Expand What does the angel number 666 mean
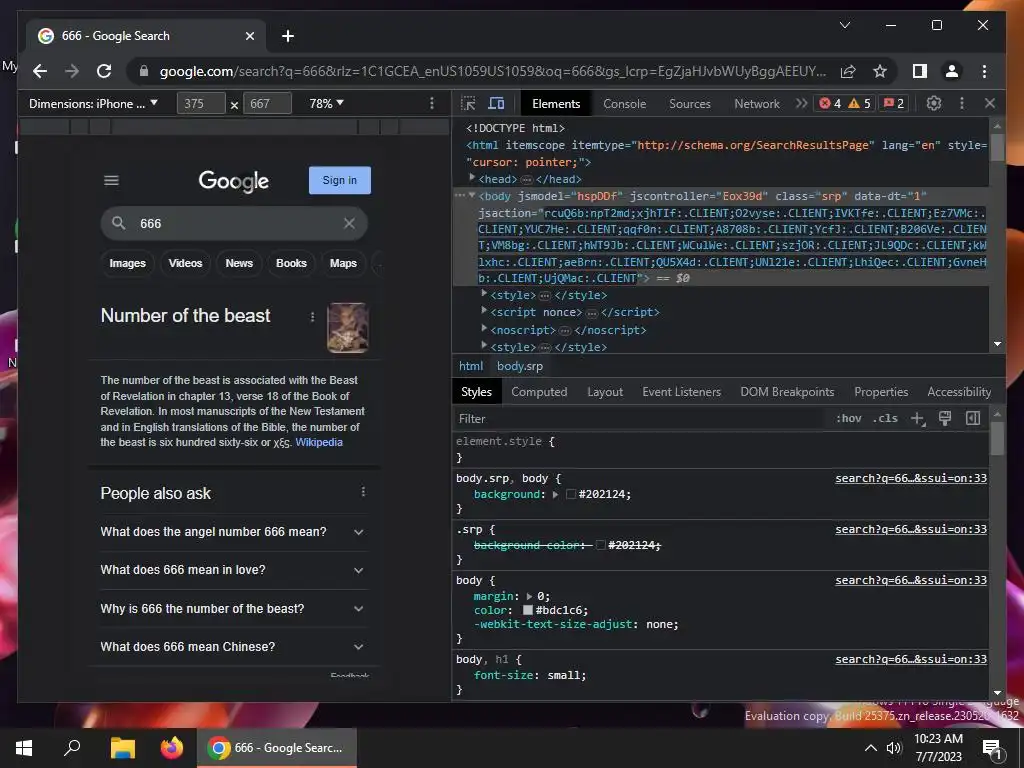1024x768 pixels. pyautogui.click(x=232, y=532)
